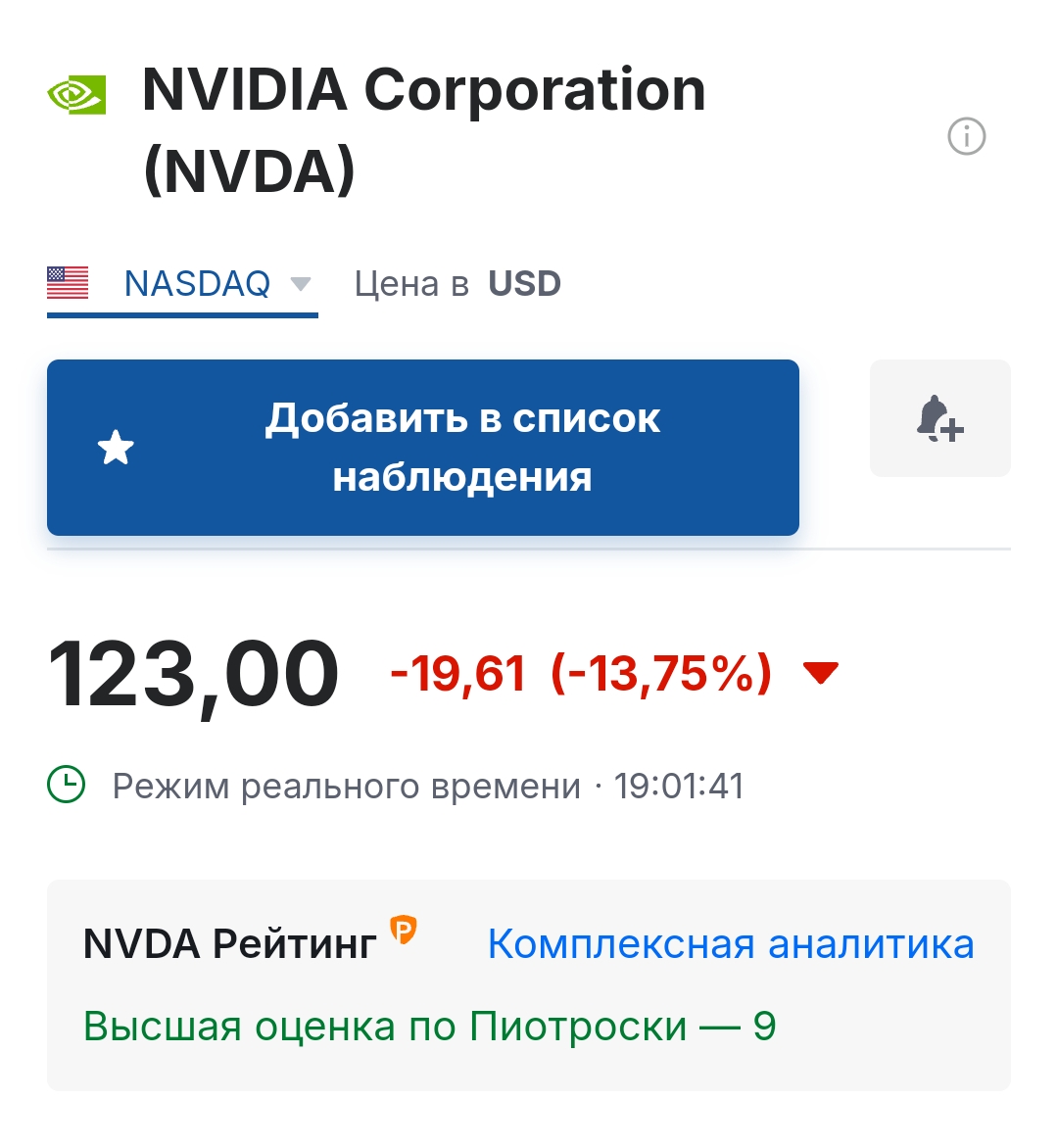
Task: Open 'Высшая оценка по Пиотроски — 9' link
Action: click(x=429, y=1027)
